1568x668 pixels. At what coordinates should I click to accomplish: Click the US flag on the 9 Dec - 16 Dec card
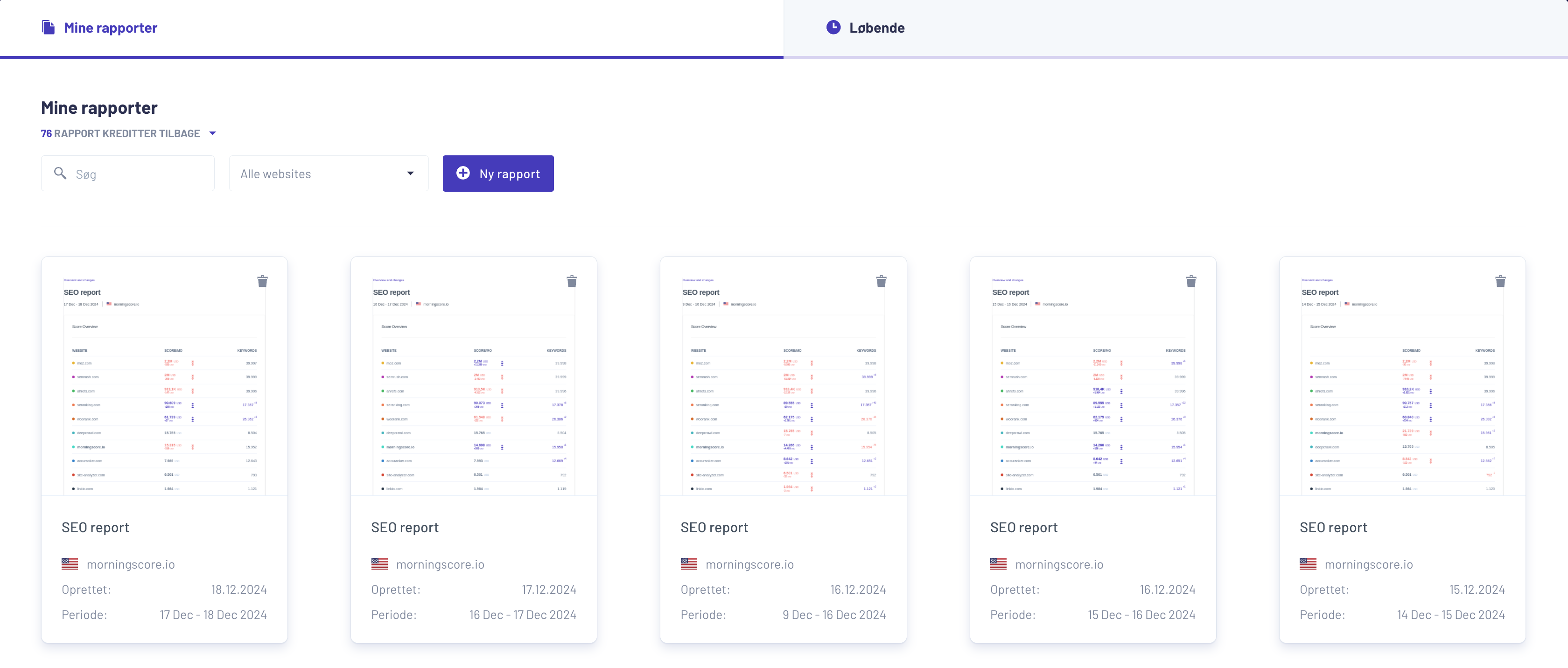(x=689, y=564)
